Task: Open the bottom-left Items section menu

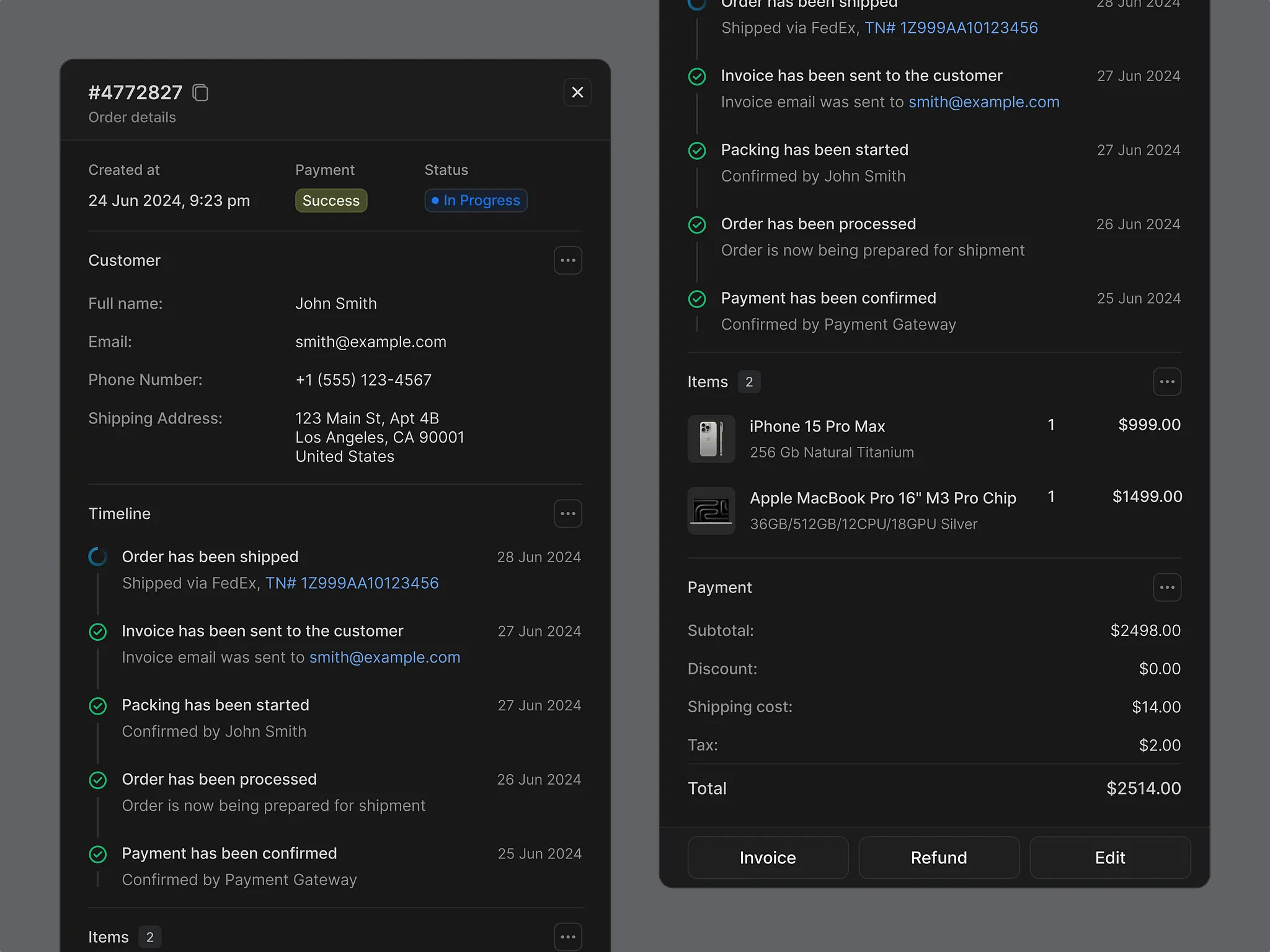Action: point(567,937)
